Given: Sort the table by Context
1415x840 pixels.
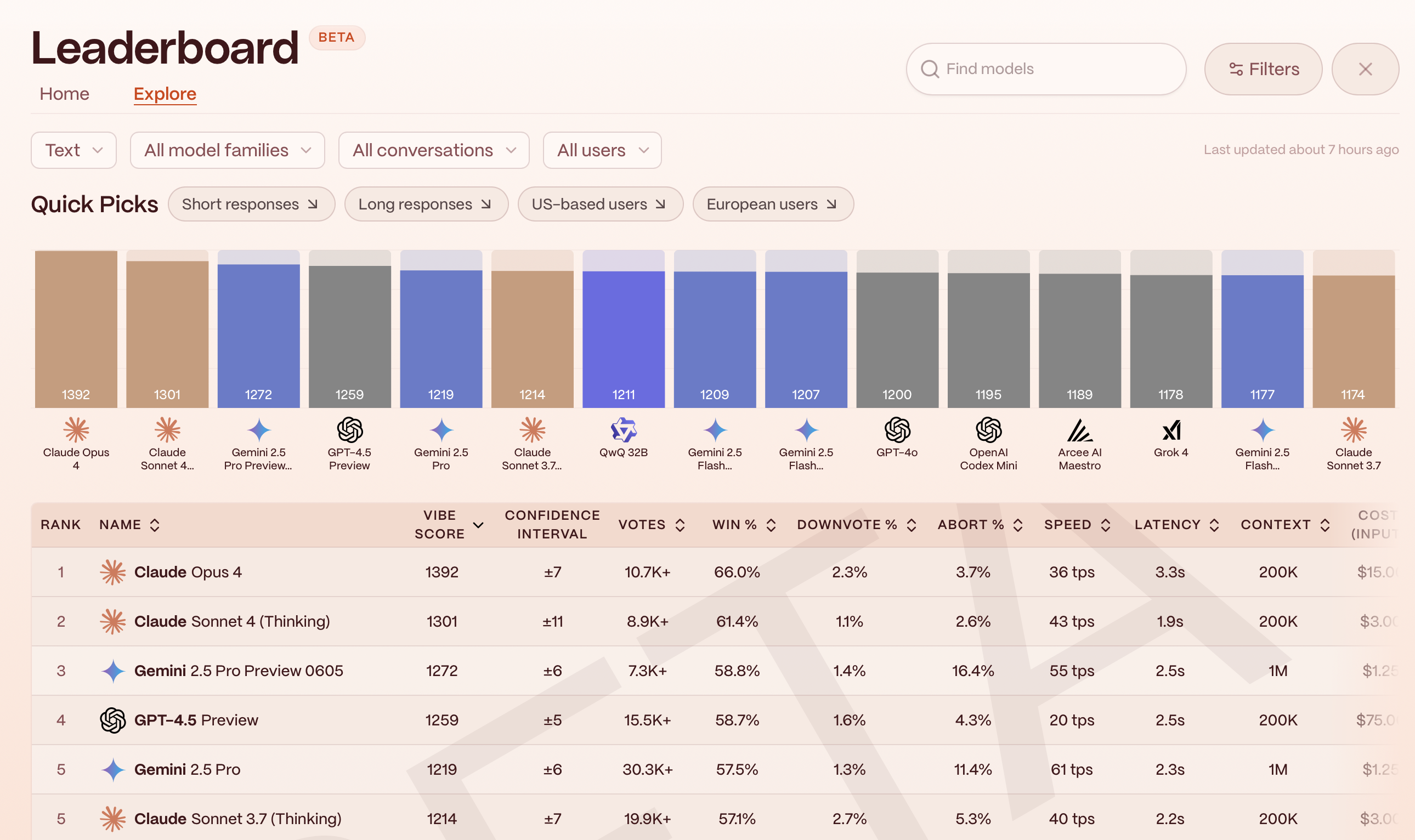Looking at the screenshot, I should coord(1286,525).
